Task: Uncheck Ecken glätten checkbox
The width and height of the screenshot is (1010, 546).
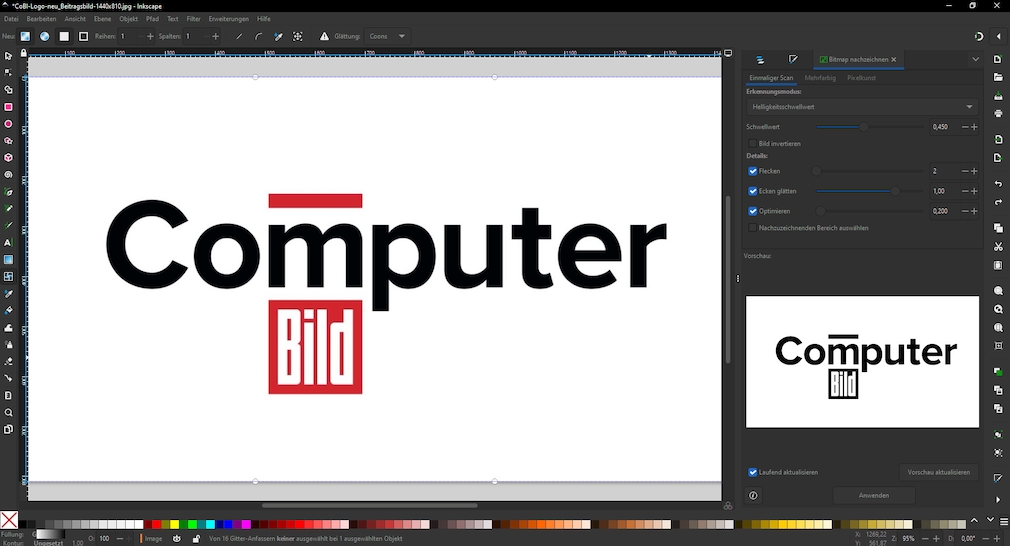Action: coord(752,191)
